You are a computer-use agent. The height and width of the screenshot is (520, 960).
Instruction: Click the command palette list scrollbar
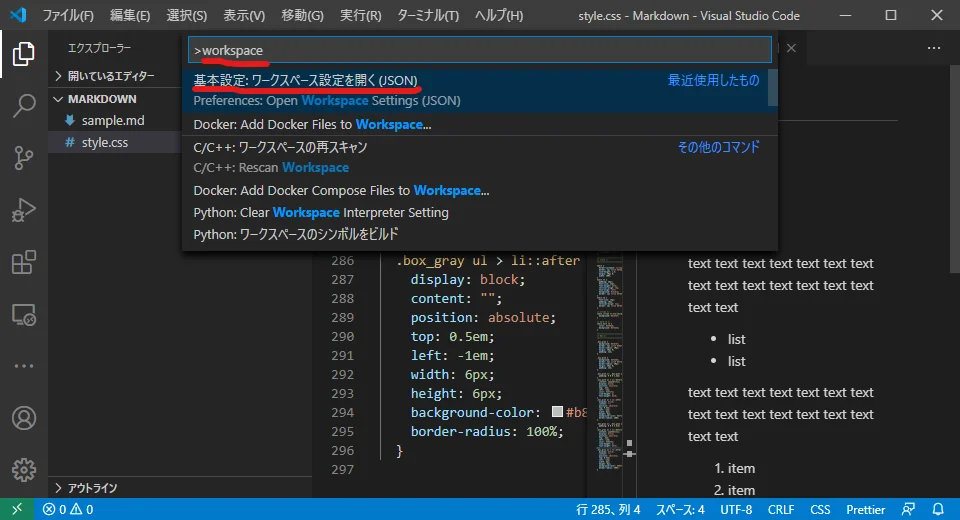pos(773,87)
